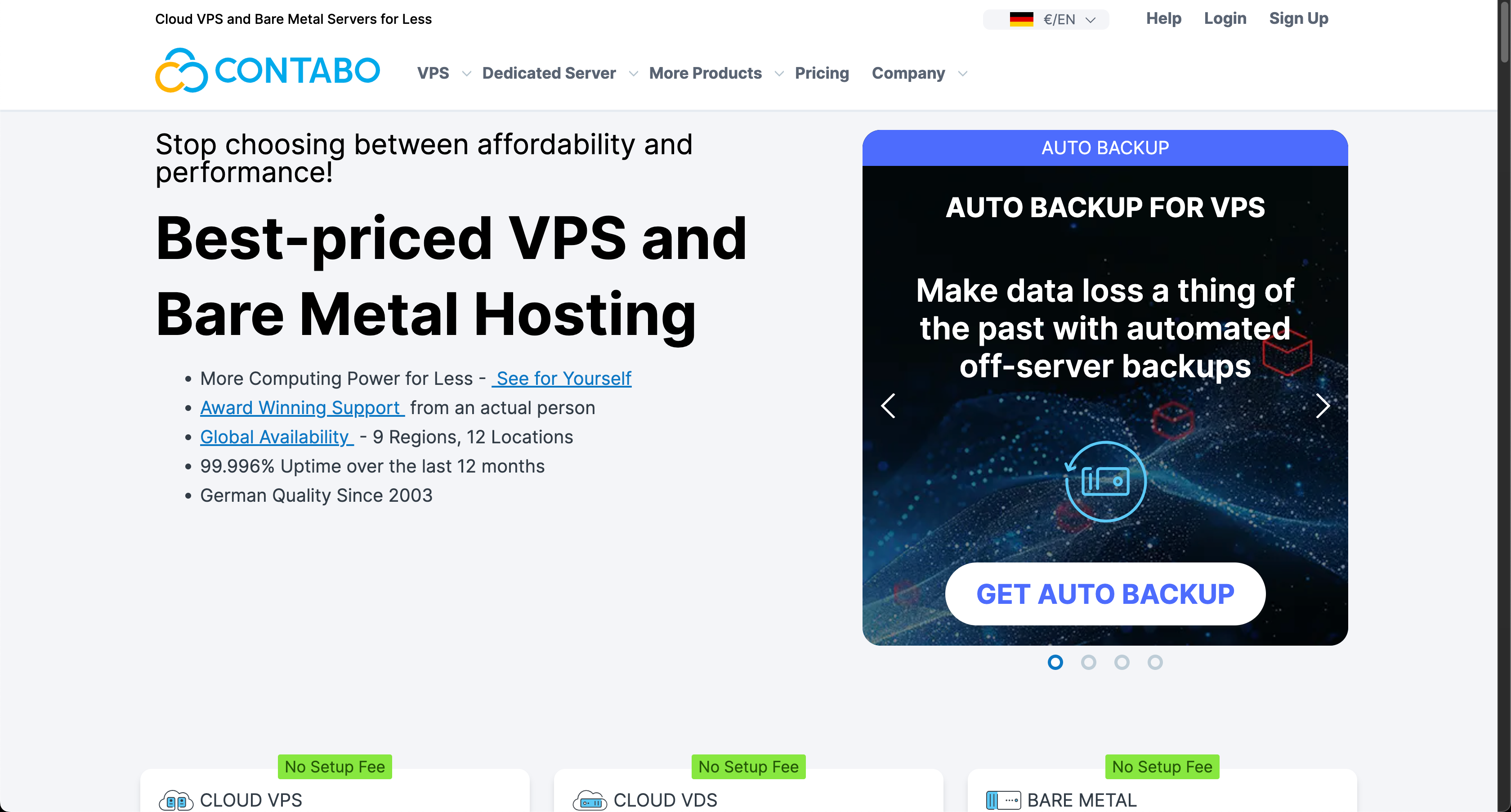Open the Award Winning Support link
Viewport: 1511px width, 812px height.
click(x=301, y=408)
